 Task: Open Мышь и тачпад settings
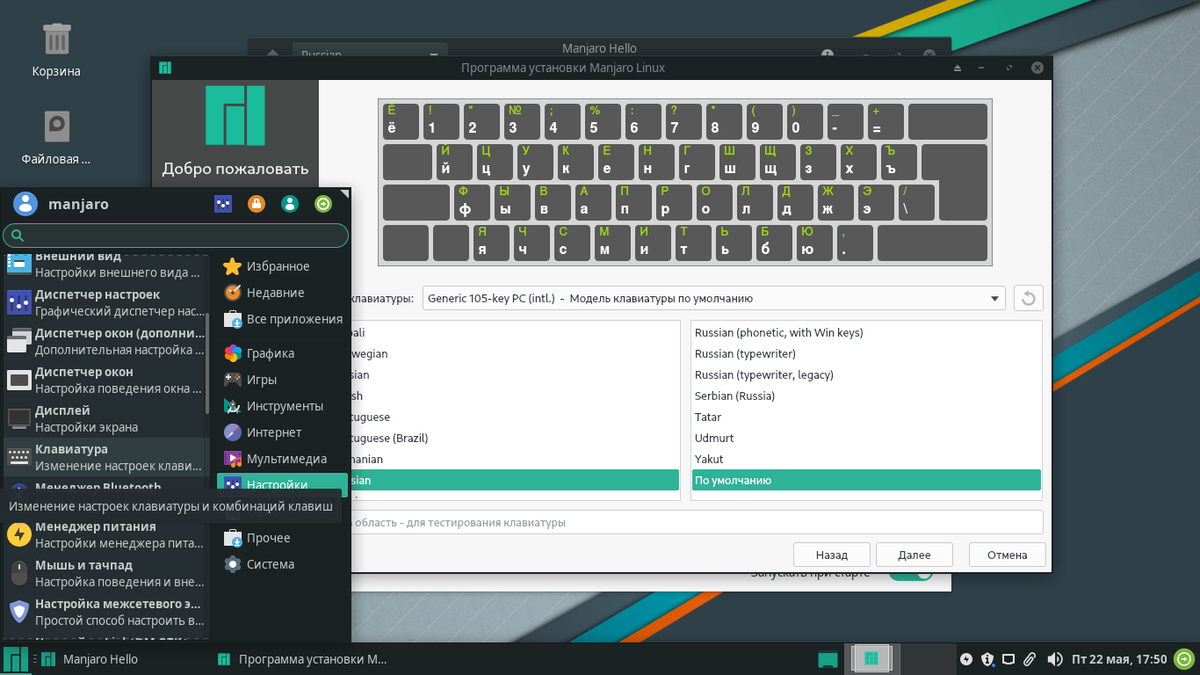[104, 573]
